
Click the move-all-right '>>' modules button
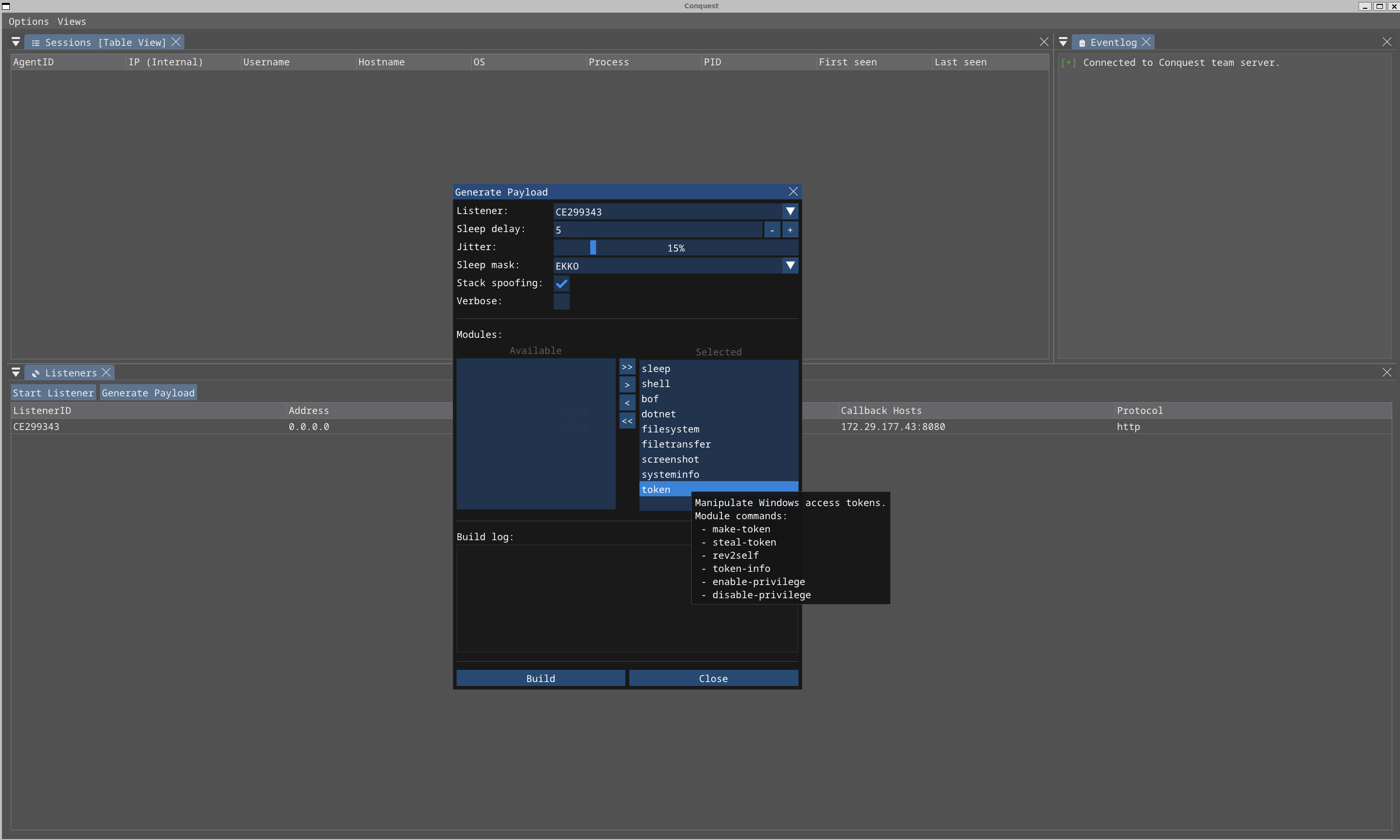point(627,367)
